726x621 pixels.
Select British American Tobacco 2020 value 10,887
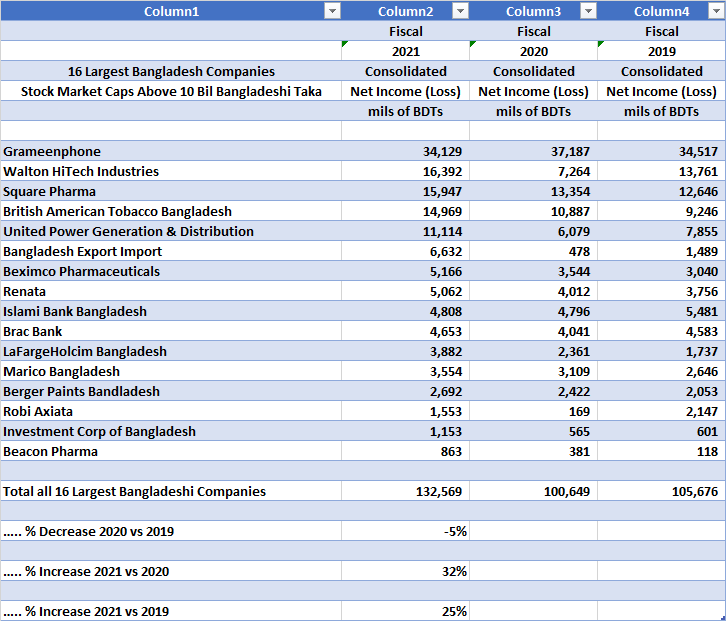pyautogui.click(x=533, y=211)
